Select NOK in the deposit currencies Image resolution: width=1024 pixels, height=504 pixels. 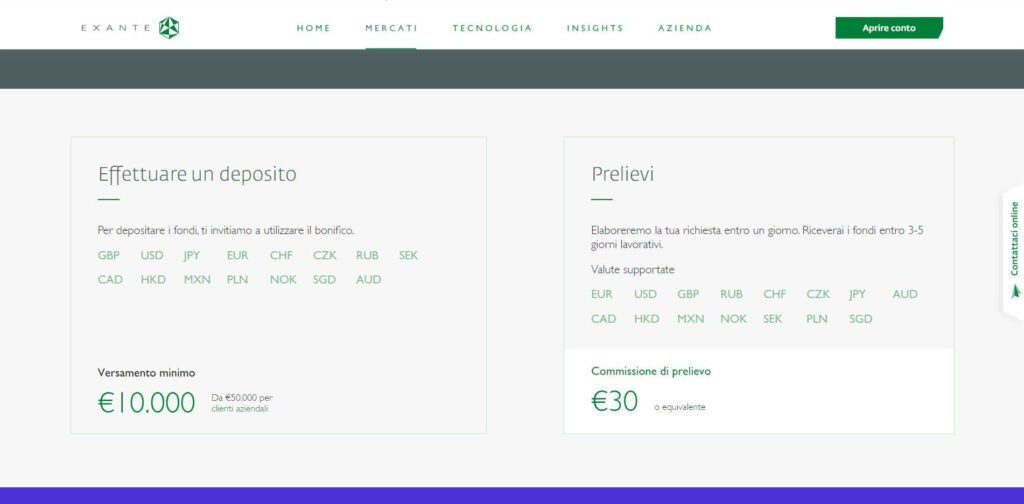(x=283, y=279)
